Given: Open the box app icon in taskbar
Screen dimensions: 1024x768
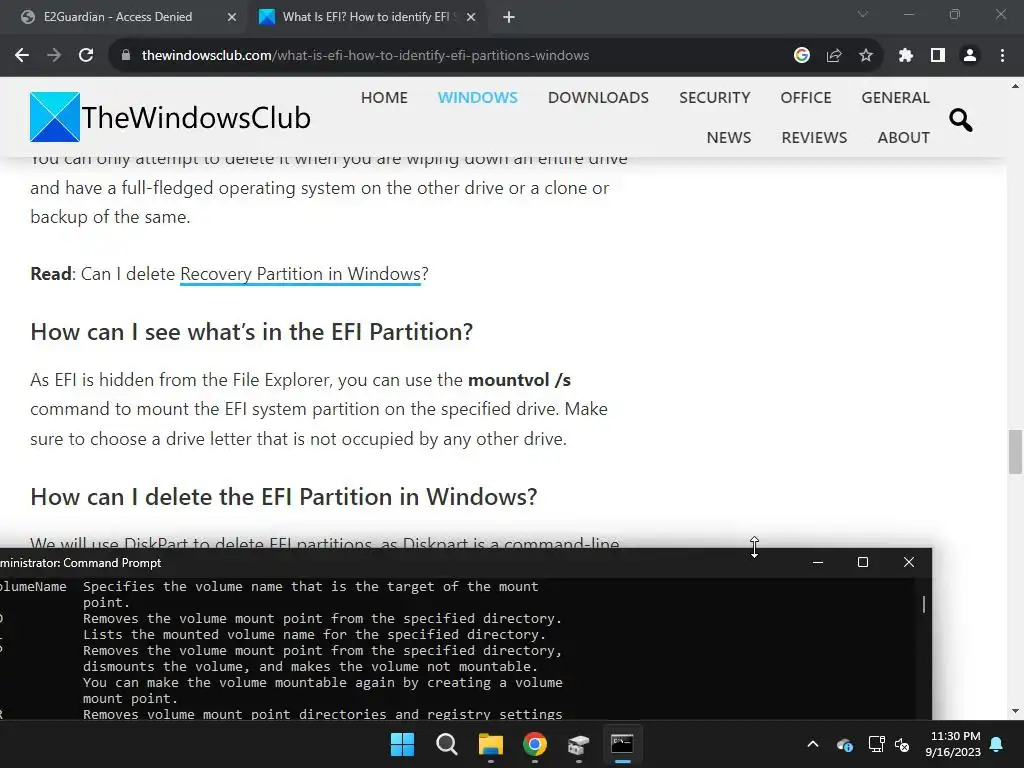Looking at the screenshot, I should pyautogui.click(x=579, y=744).
